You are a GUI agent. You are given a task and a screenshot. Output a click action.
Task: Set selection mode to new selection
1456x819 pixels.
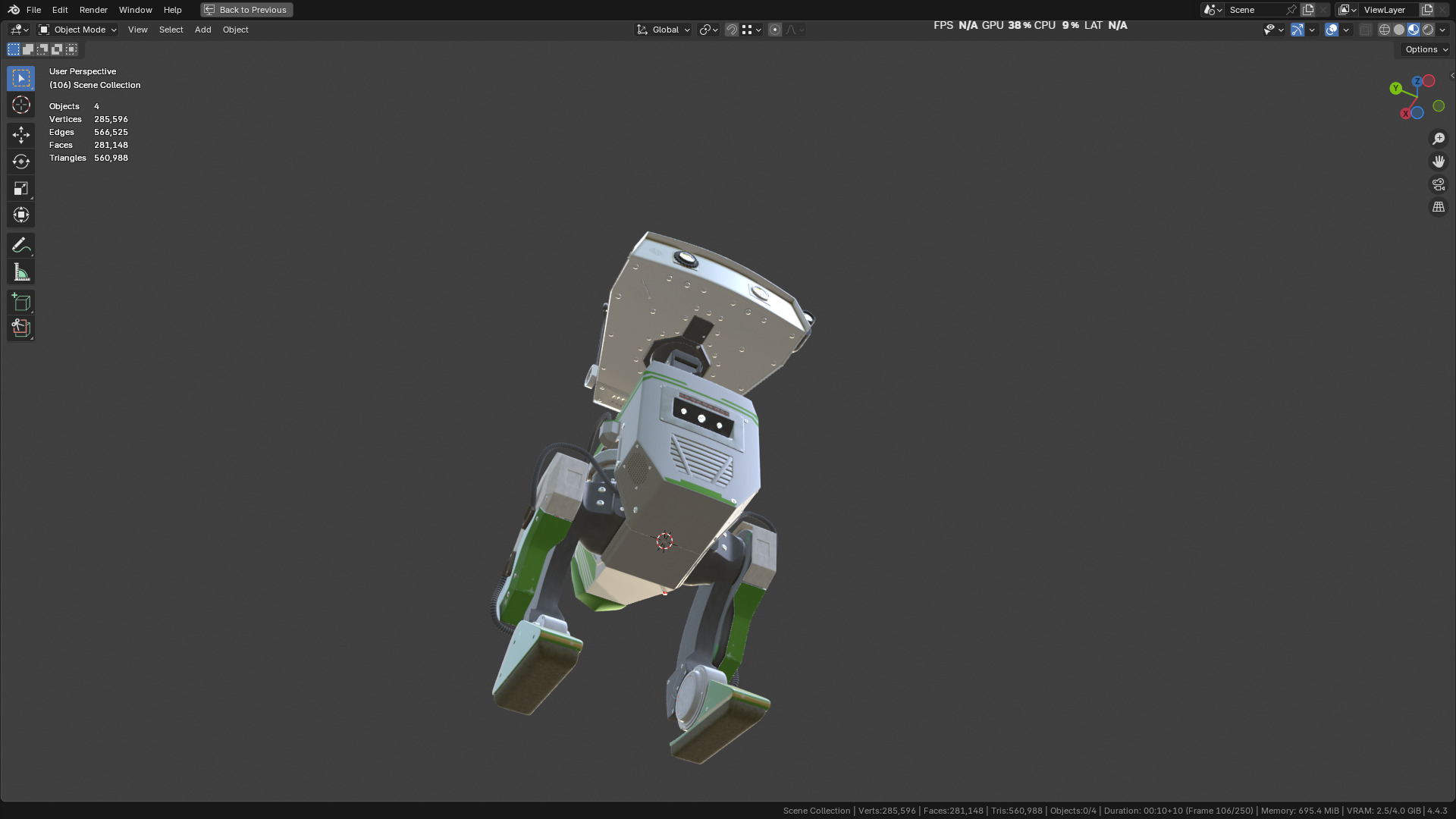(x=14, y=49)
